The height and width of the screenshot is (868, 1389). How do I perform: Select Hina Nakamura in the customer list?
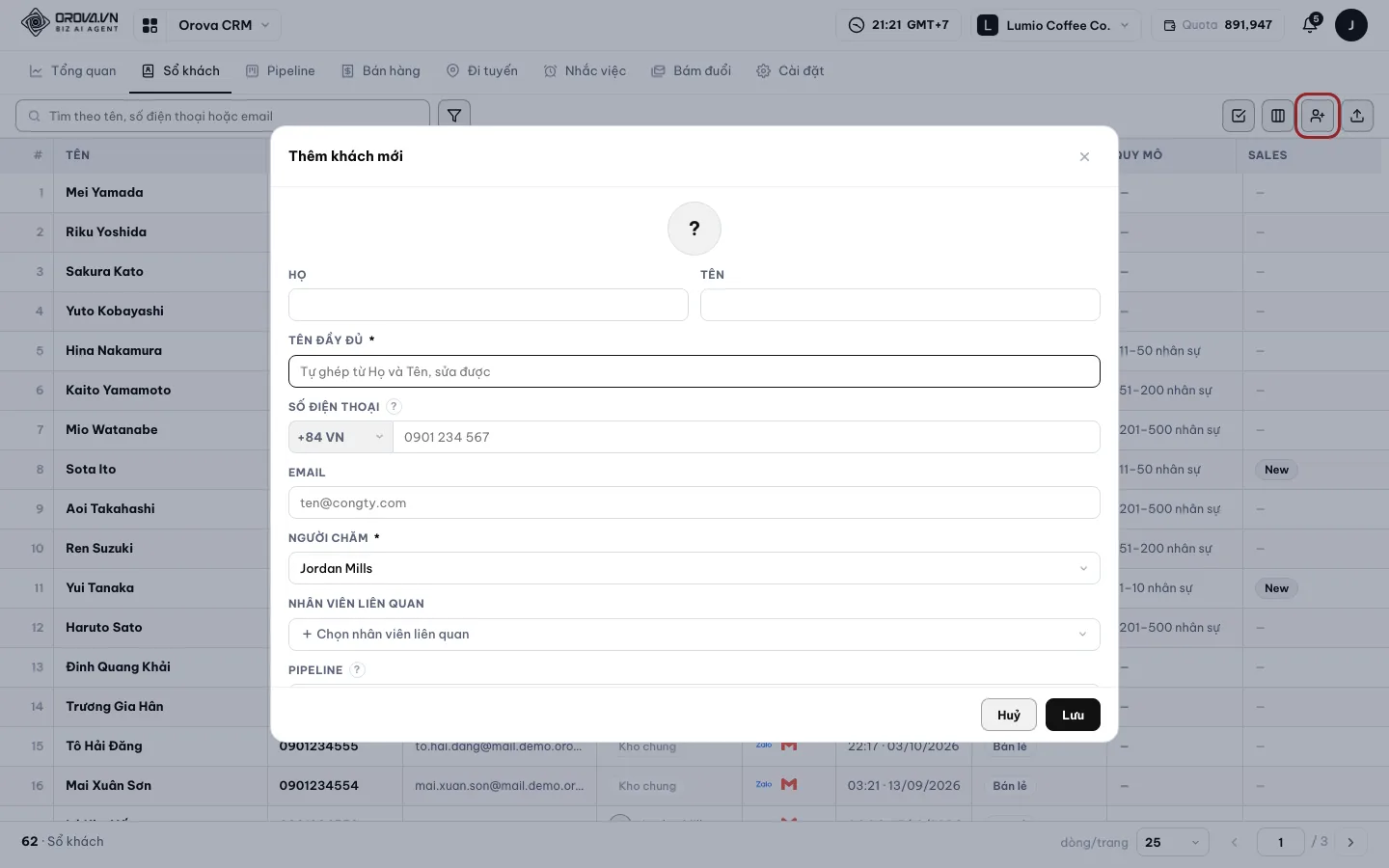[x=114, y=350]
